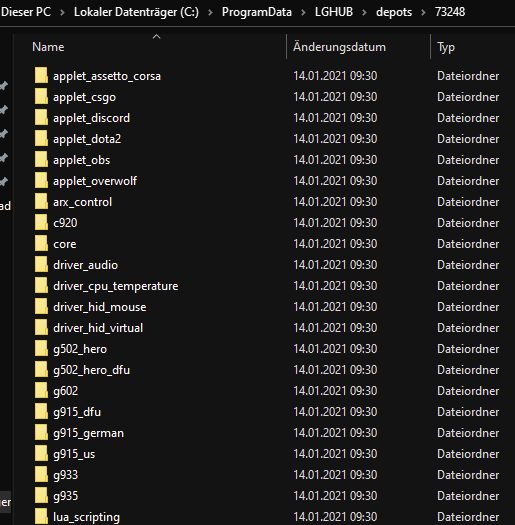Select the driver_hid_virtual folder name
This screenshot has height=525, width=515.
[98, 328]
